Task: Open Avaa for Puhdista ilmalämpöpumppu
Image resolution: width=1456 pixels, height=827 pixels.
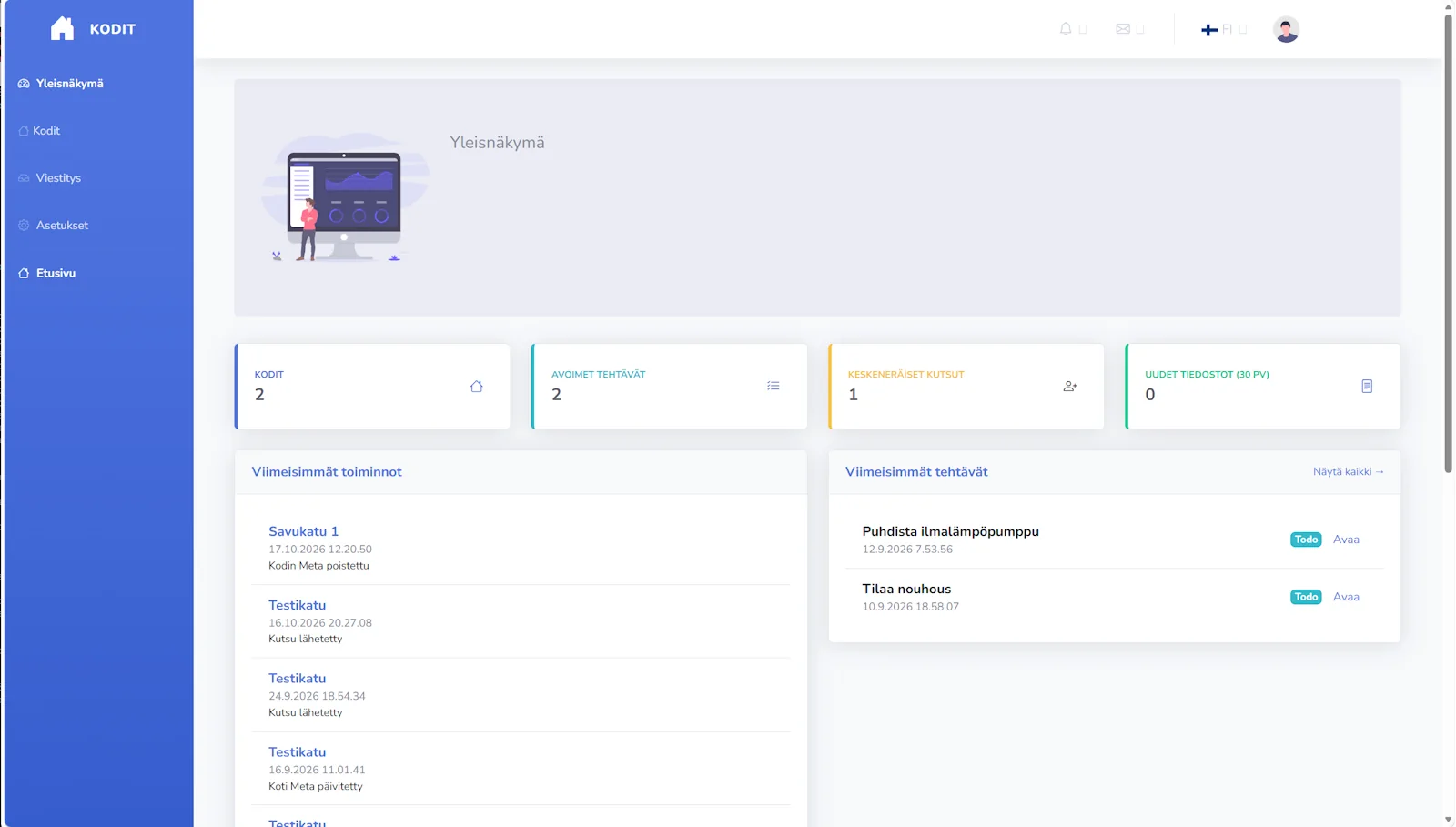Action: coord(1346,540)
